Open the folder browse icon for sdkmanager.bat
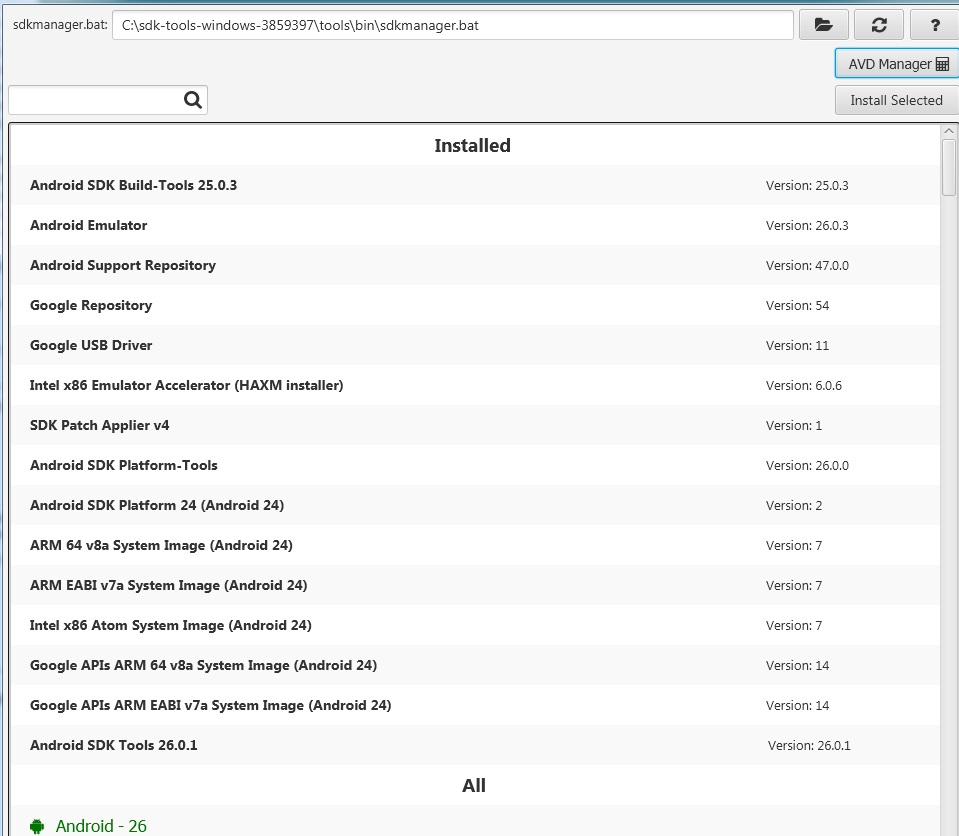Image resolution: width=959 pixels, height=836 pixels. (x=823, y=25)
